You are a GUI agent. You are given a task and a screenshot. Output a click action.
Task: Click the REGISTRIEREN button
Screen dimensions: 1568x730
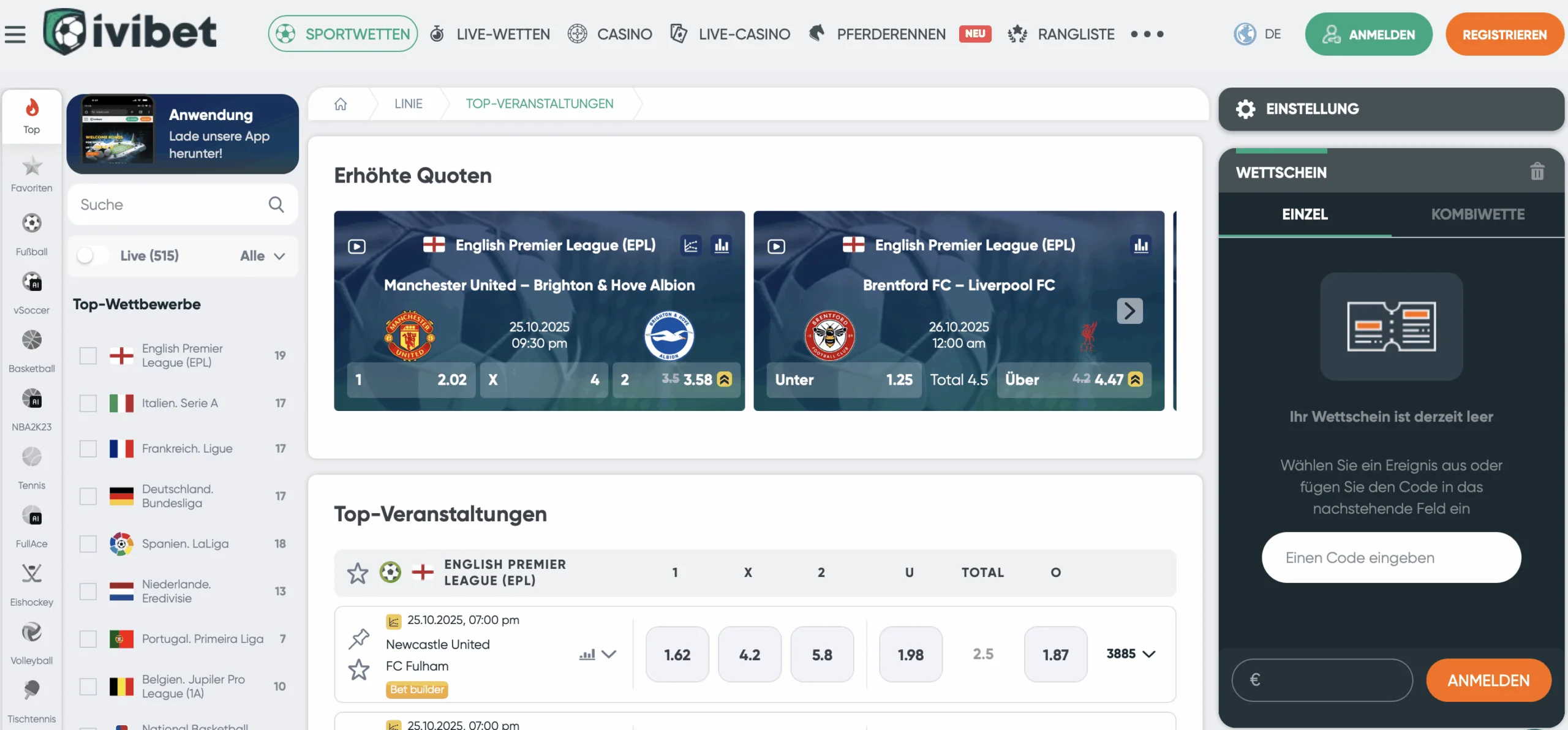tap(1505, 34)
